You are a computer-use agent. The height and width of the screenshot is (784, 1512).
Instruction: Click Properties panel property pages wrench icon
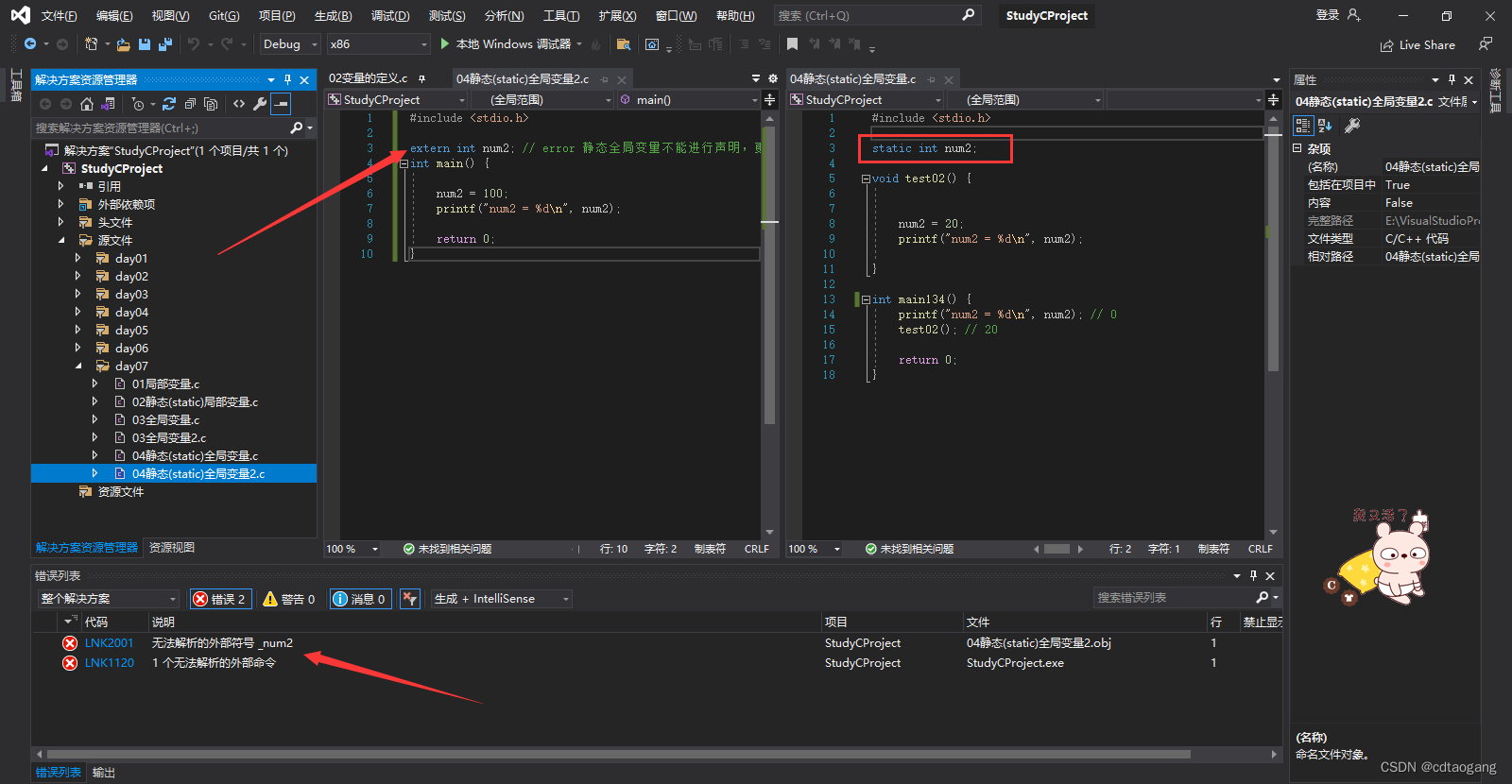[x=1352, y=126]
